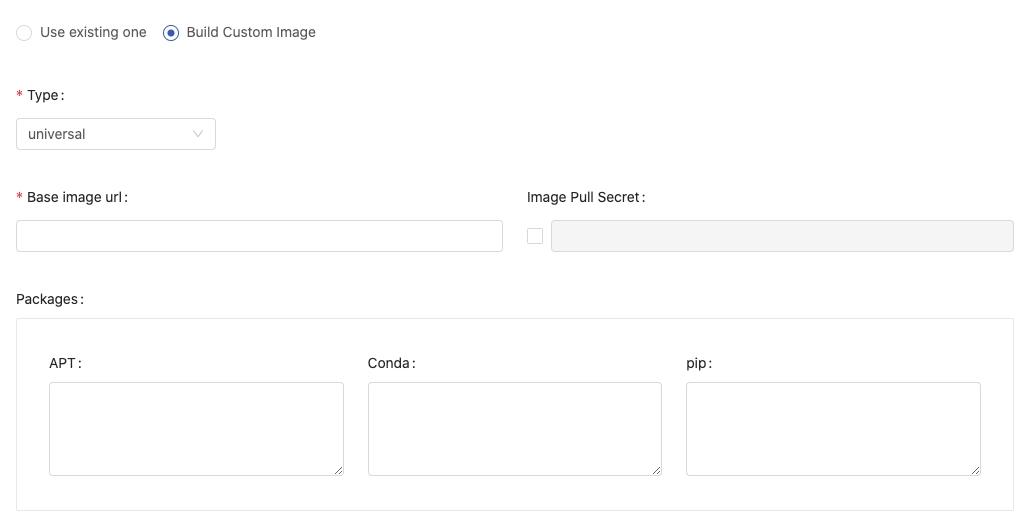1024x527 pixels.
Task: Click the Conda text area resize handle
Action: pos(656,470)
